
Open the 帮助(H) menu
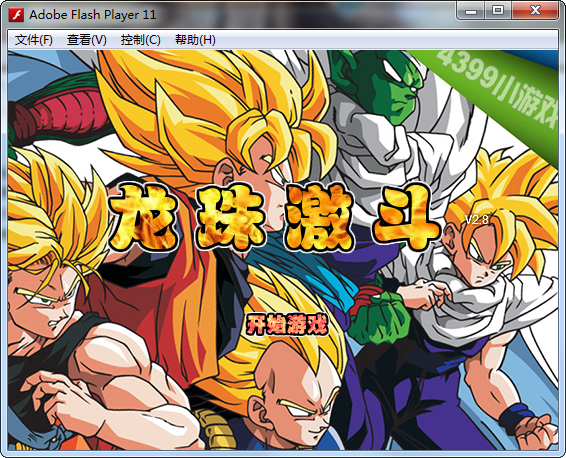coord(195,40)
